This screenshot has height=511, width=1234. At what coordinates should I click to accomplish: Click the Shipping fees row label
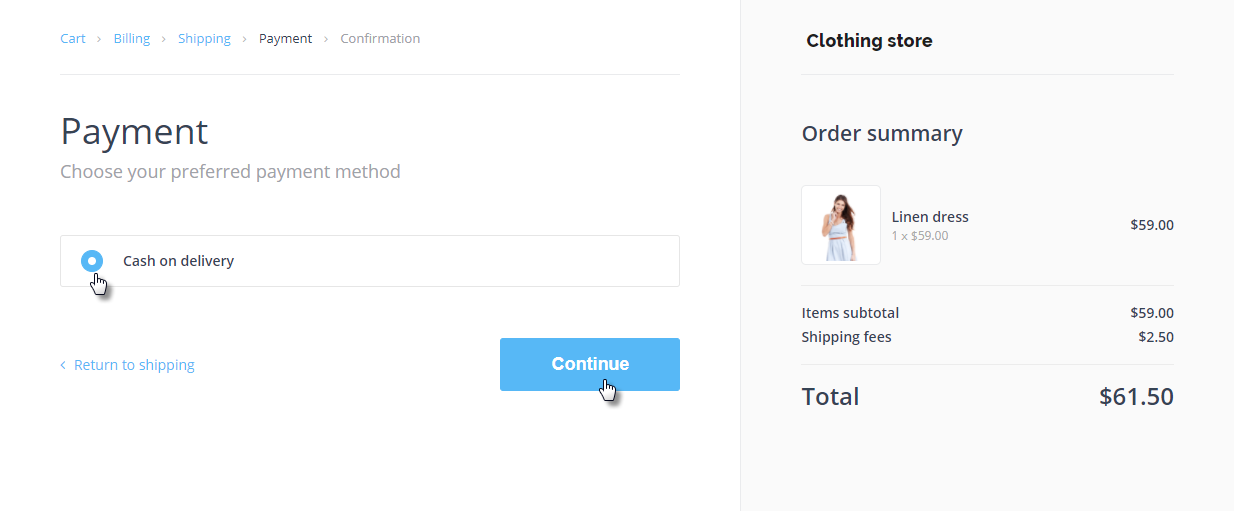tap(846, 337)
